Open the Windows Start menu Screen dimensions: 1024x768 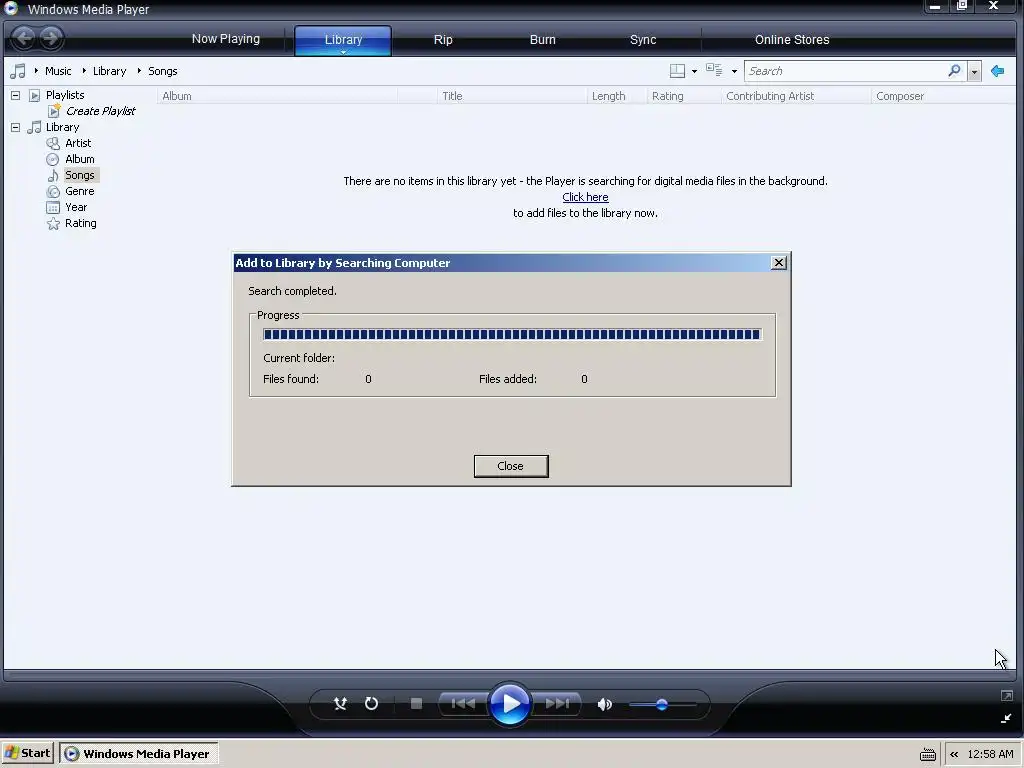click(x=27, y=754)
